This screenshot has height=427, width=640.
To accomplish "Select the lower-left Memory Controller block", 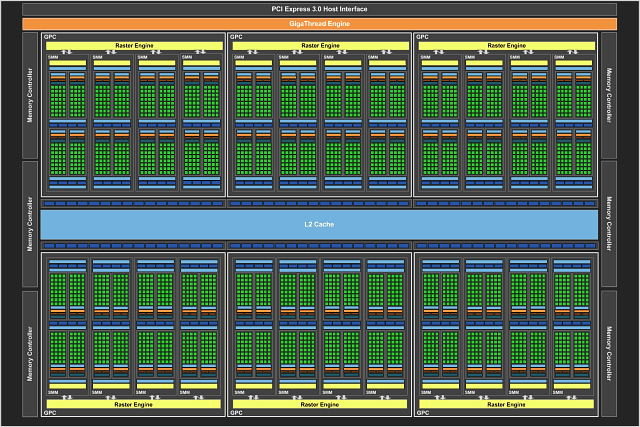I will [30, 353].
